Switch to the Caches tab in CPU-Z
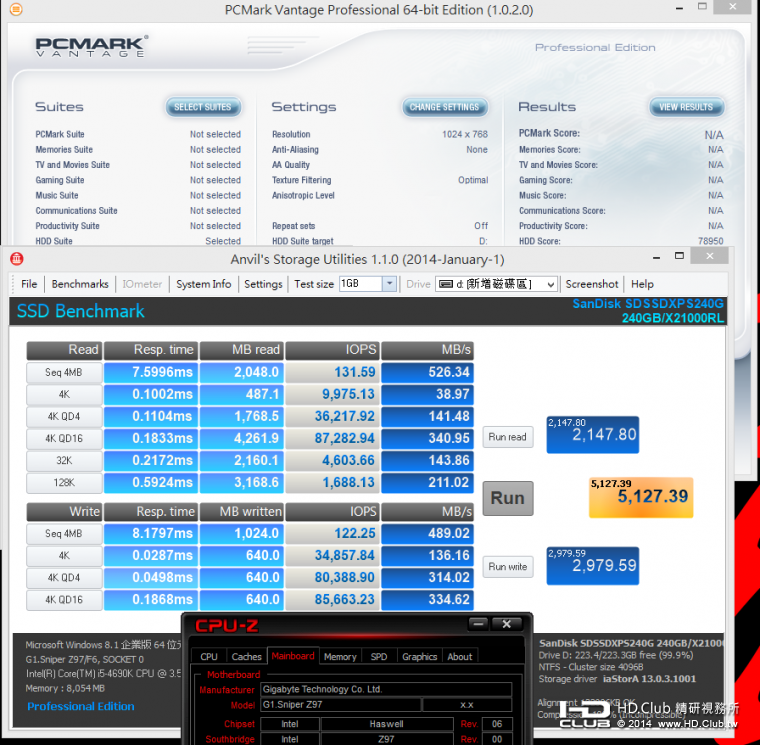760x745 pixels. pos(246,657)
